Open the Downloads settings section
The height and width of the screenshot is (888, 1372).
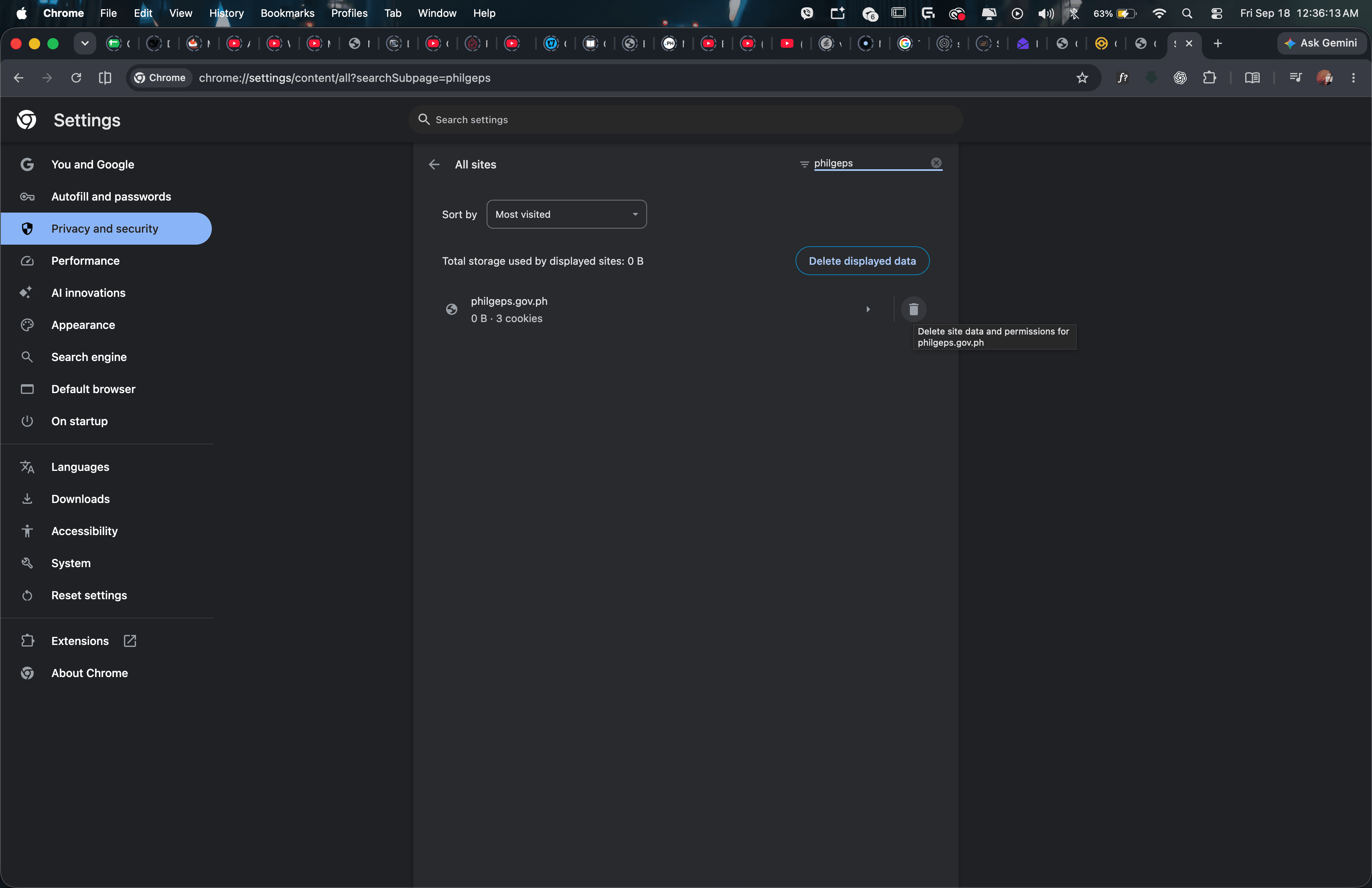[x=80, y=499]
